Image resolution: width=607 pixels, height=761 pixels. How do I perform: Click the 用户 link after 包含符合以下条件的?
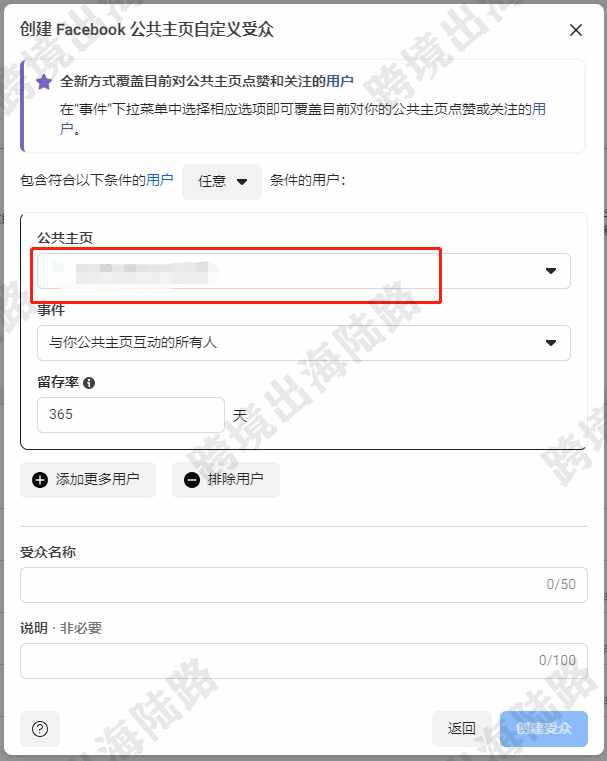(160, 180)
